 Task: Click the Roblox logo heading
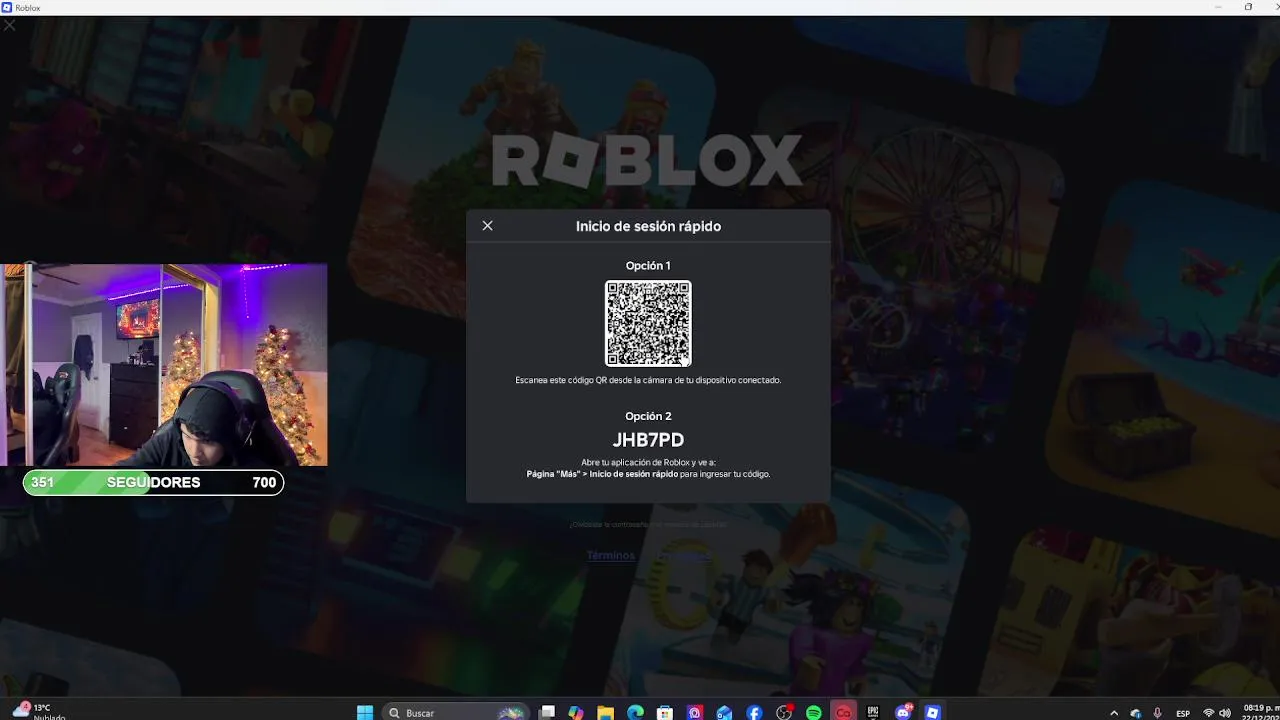[x=647, y=161]
